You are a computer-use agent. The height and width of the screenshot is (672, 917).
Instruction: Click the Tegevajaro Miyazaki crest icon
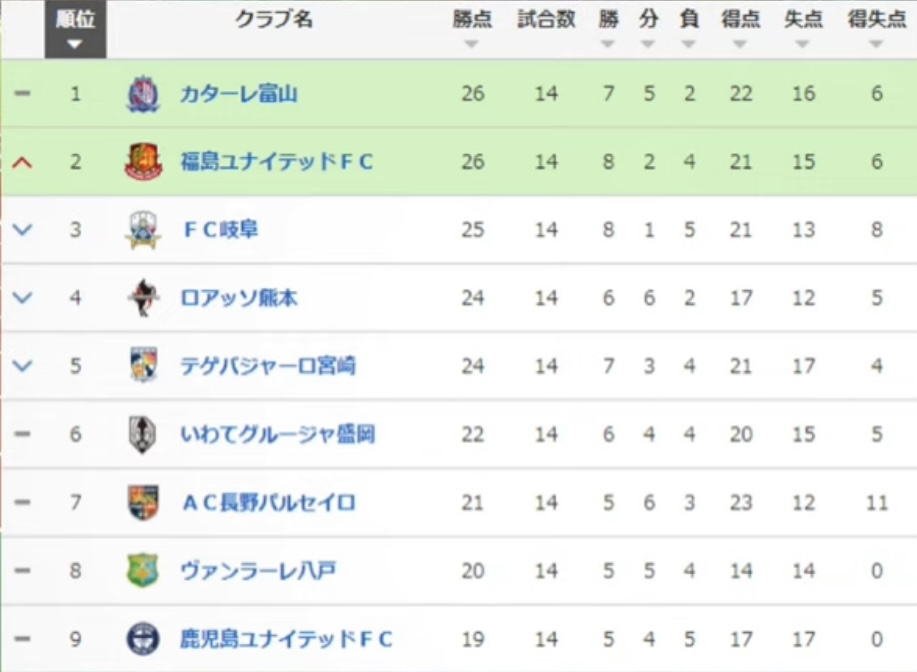click(143, 366)
